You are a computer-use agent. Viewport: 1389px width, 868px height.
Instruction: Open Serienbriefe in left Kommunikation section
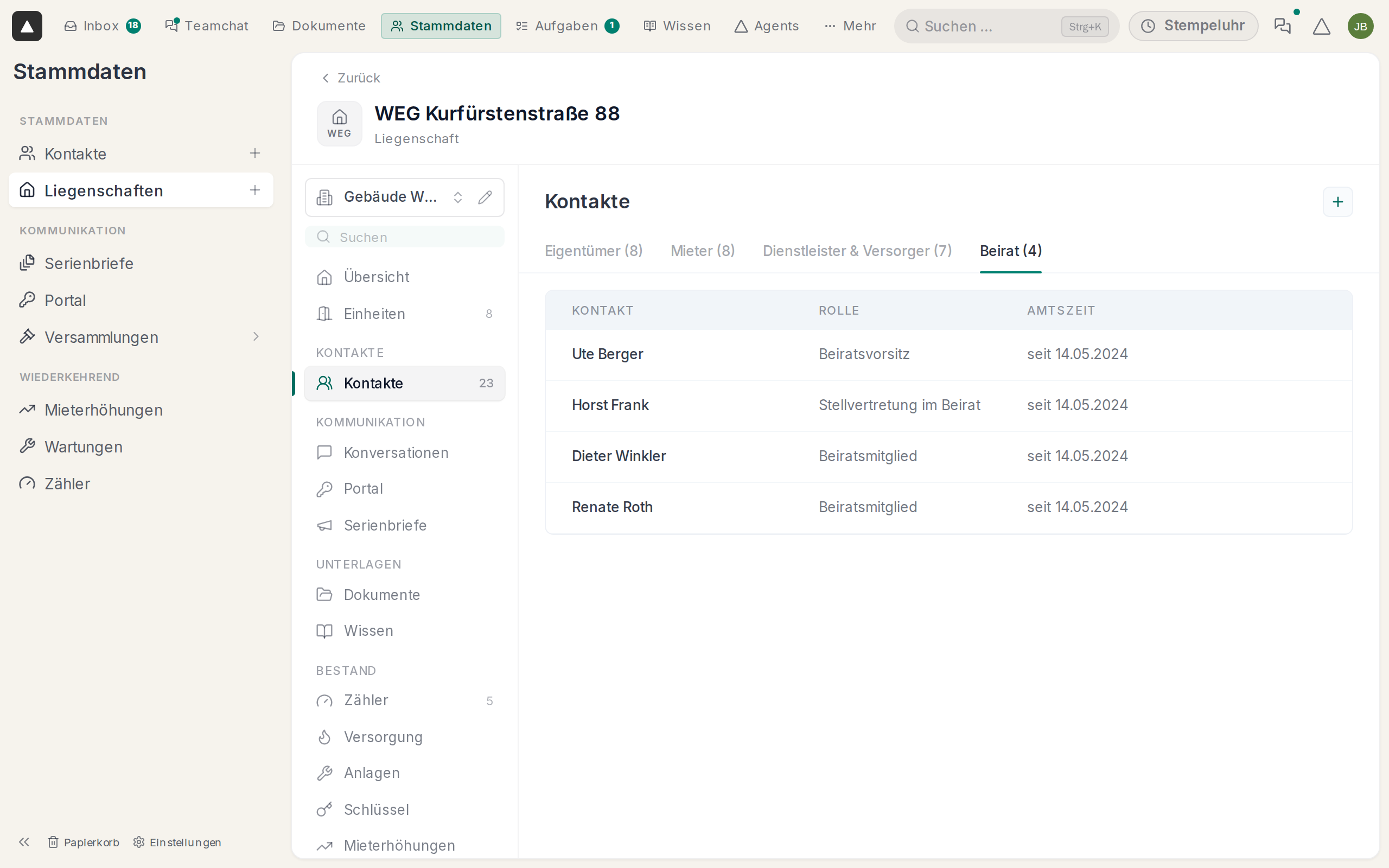coord(141,263)
